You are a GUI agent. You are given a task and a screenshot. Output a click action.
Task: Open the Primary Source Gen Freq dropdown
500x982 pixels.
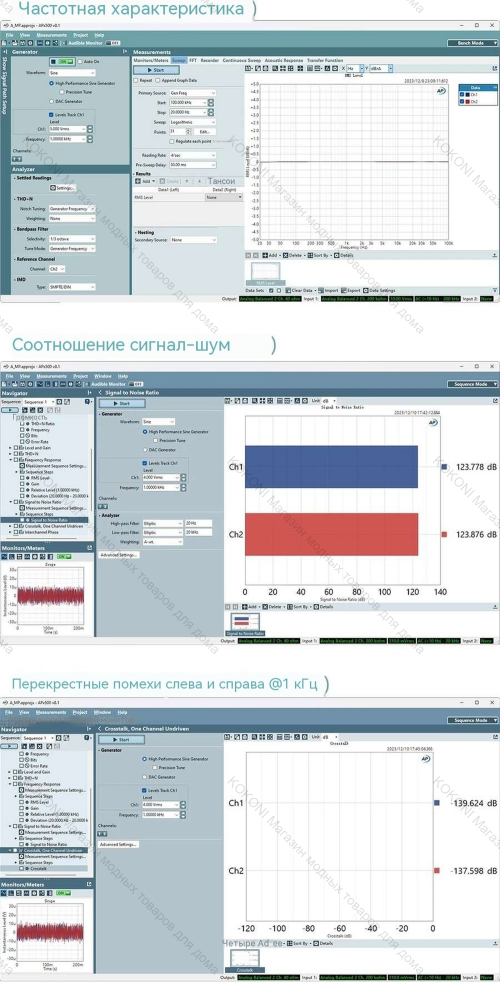pos(192,93)
